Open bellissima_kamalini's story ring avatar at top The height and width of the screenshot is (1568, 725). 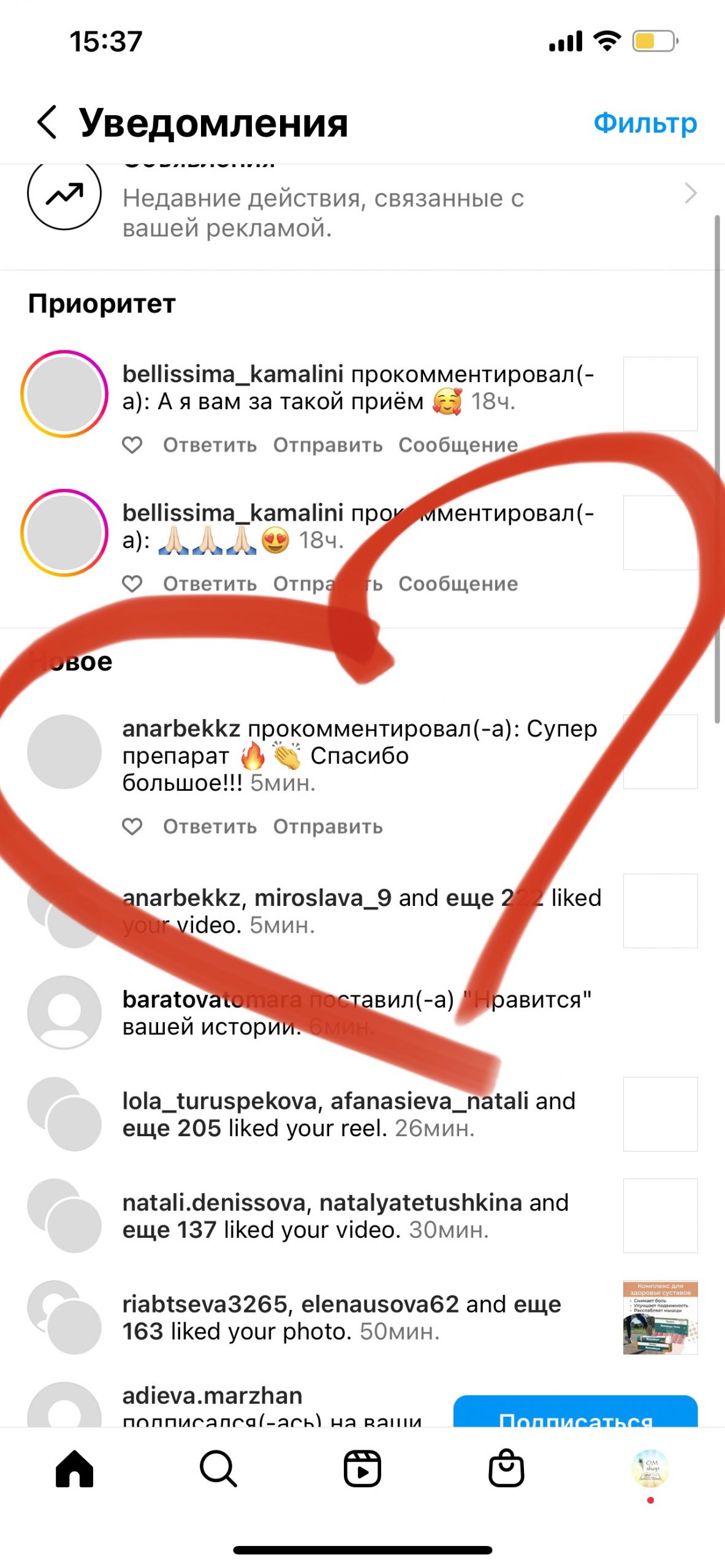(64, 394)
